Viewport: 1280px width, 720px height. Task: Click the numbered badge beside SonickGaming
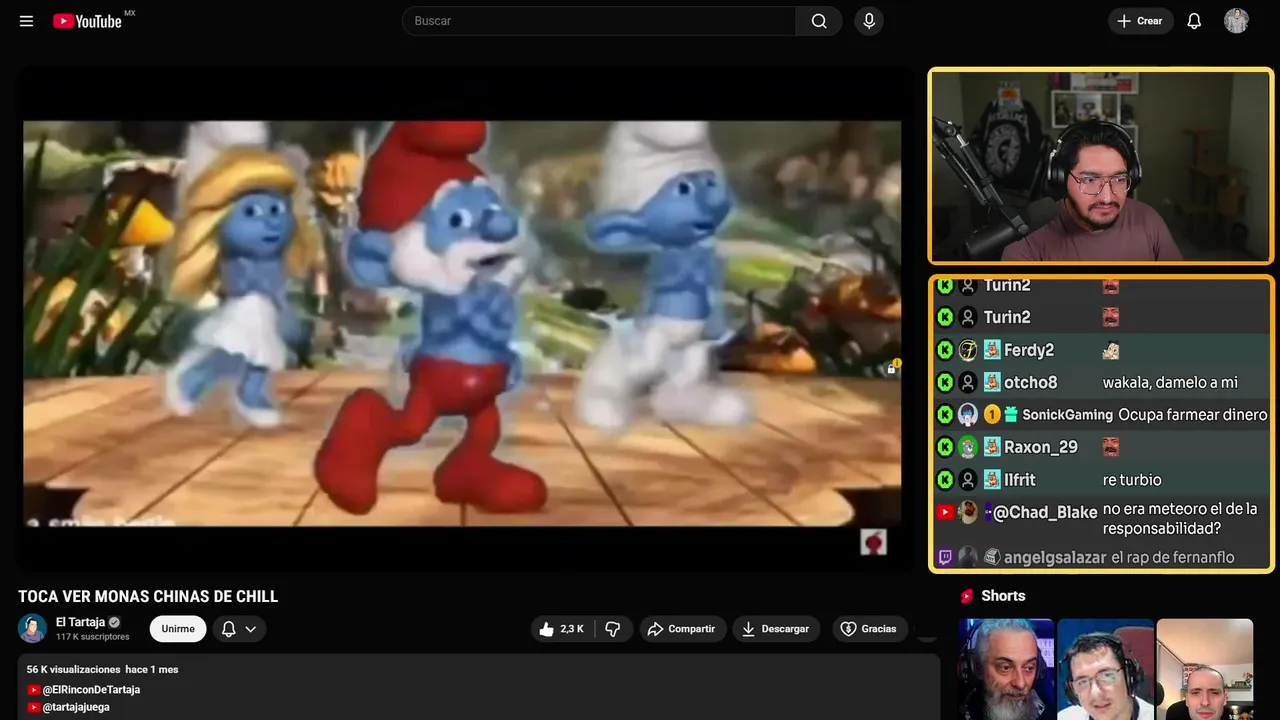point(992,415)
